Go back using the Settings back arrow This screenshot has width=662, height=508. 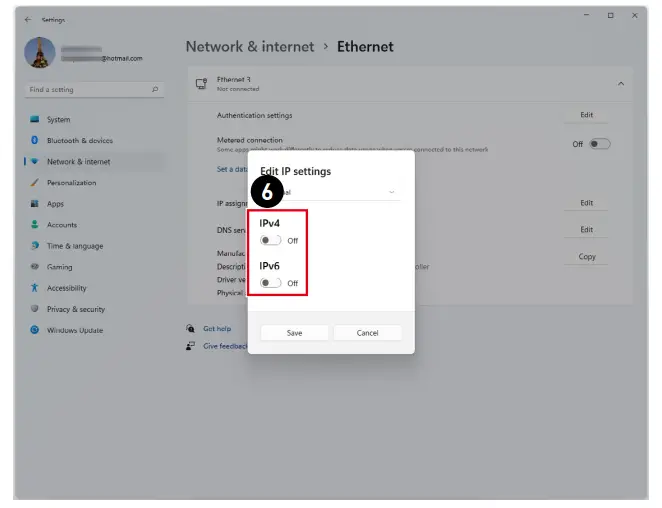27,19
